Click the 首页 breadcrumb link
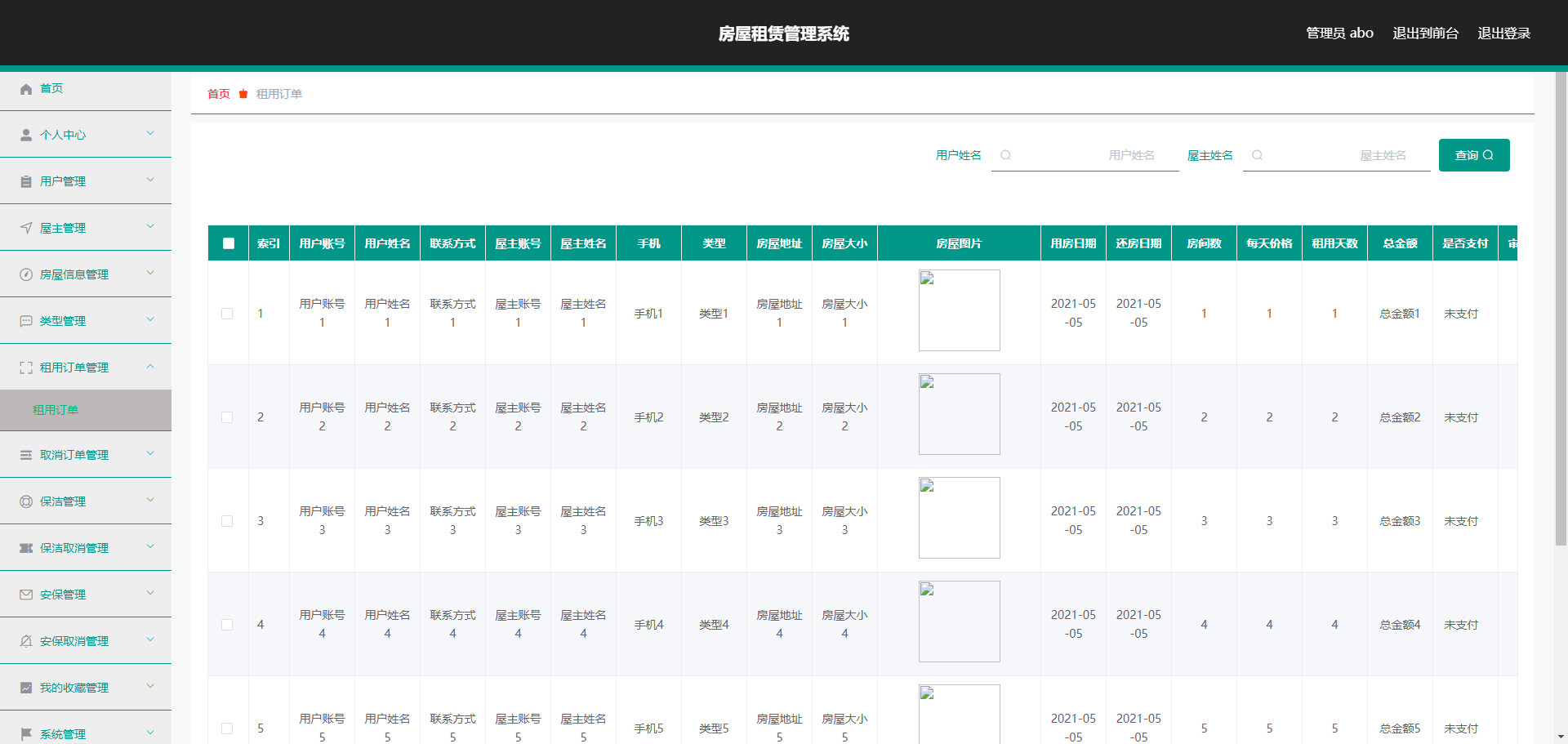This screenshot has width=1568, height=744. tap(219, 94)
